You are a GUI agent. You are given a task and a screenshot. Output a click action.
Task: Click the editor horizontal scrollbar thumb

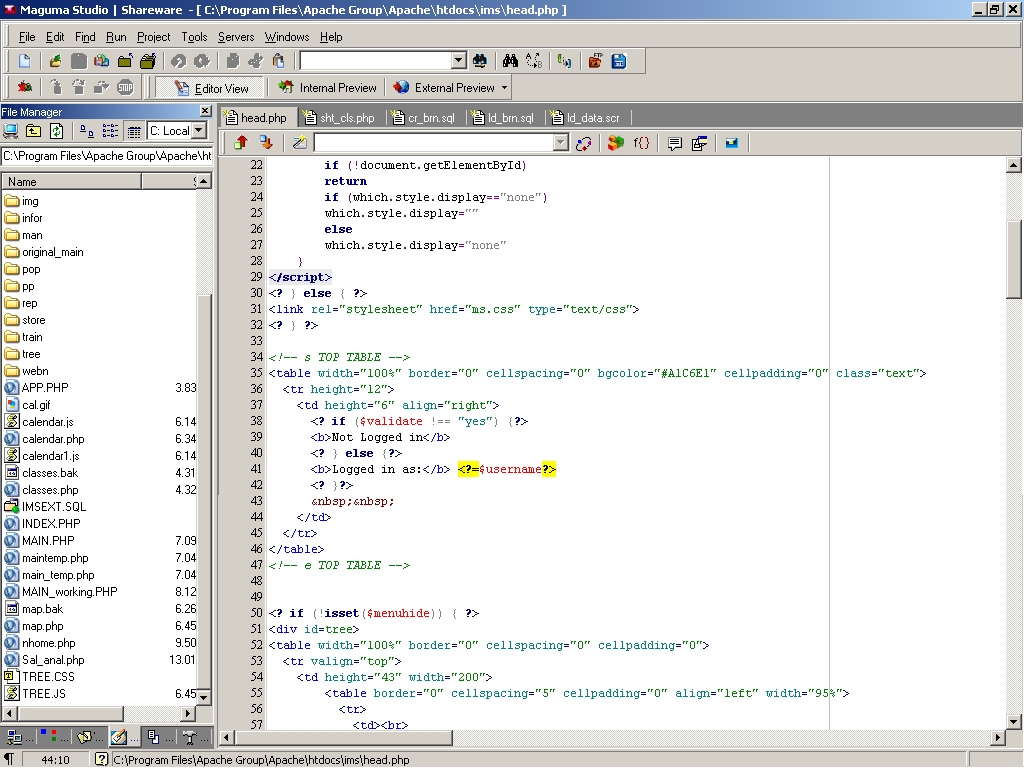(344, 737)
